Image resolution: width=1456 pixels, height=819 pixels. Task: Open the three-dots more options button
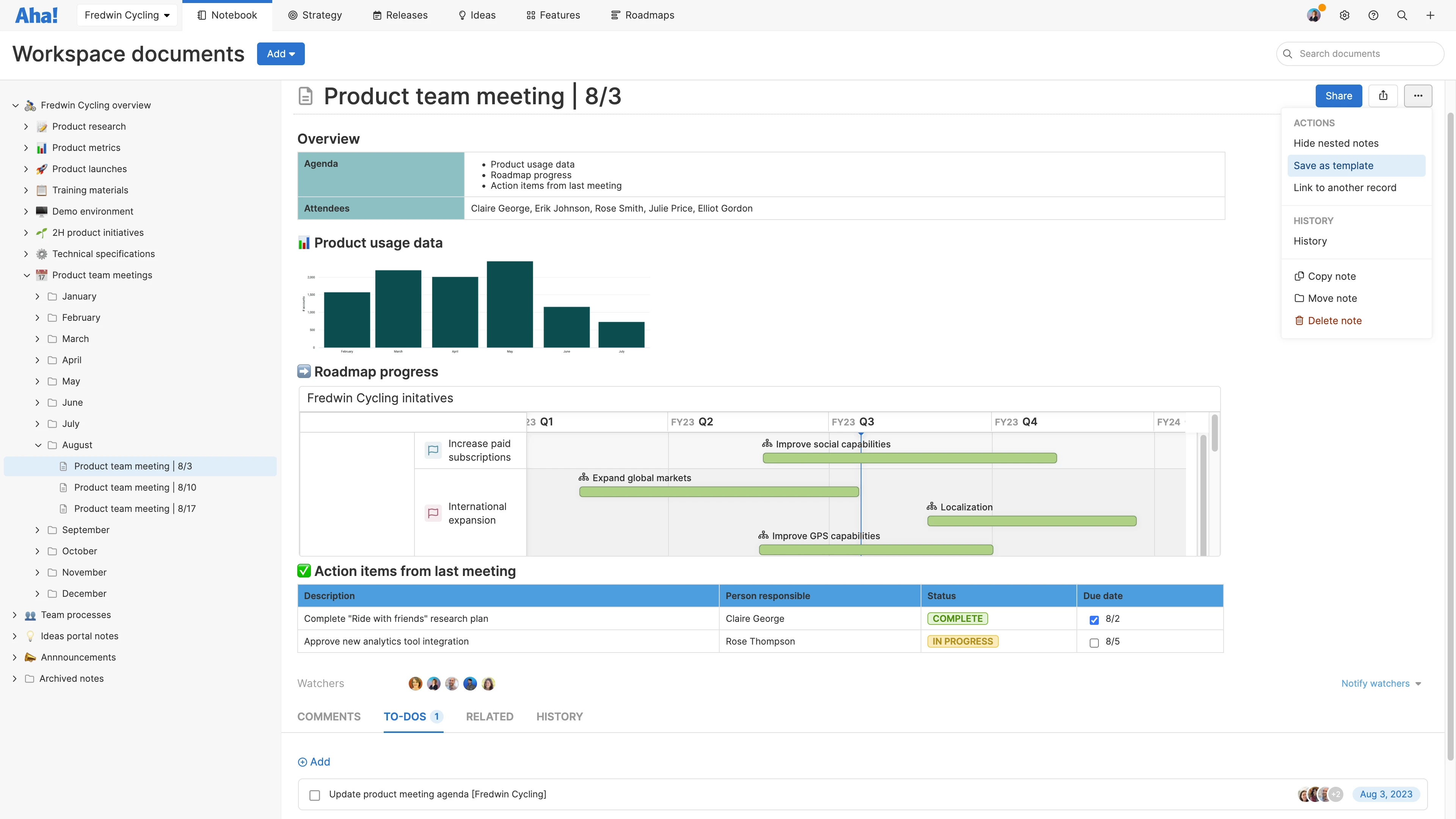(1418, 96)
